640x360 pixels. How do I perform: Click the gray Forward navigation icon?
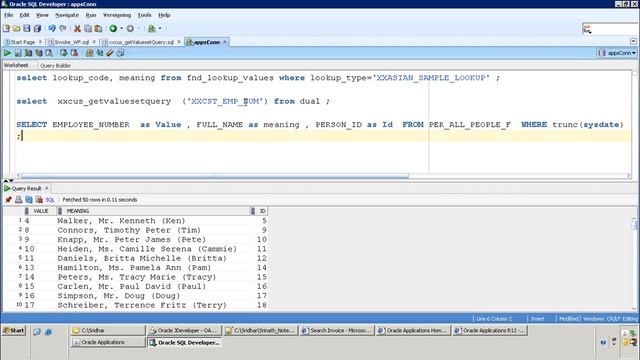pos(130,29)
